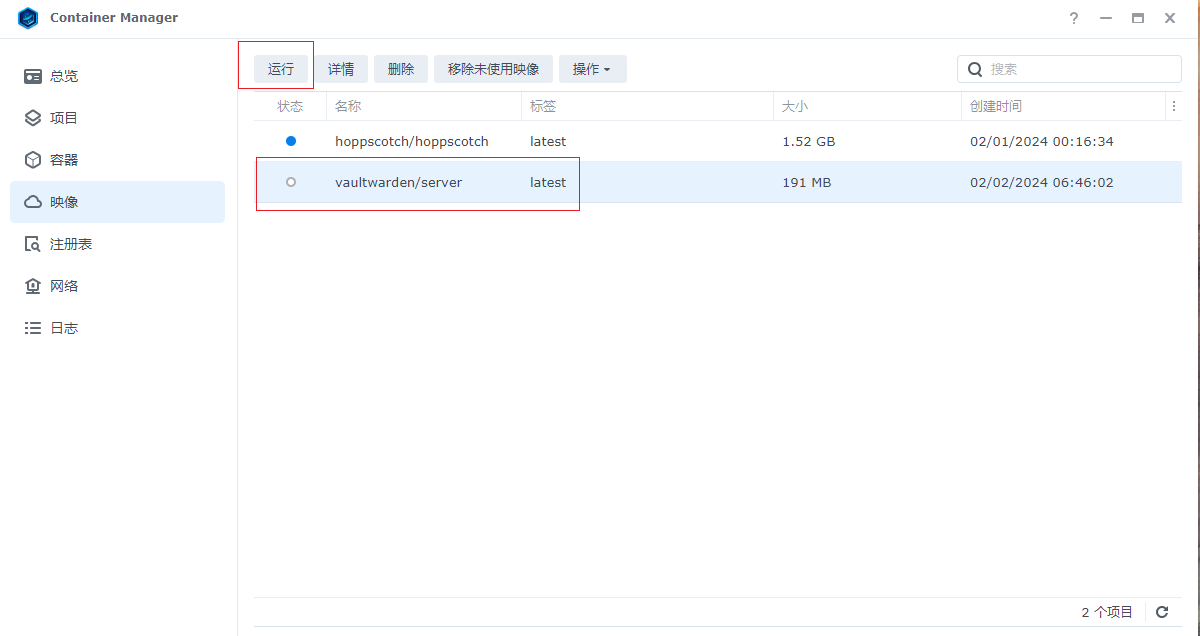
Task: Click the 运行 button
Action: 281,69
